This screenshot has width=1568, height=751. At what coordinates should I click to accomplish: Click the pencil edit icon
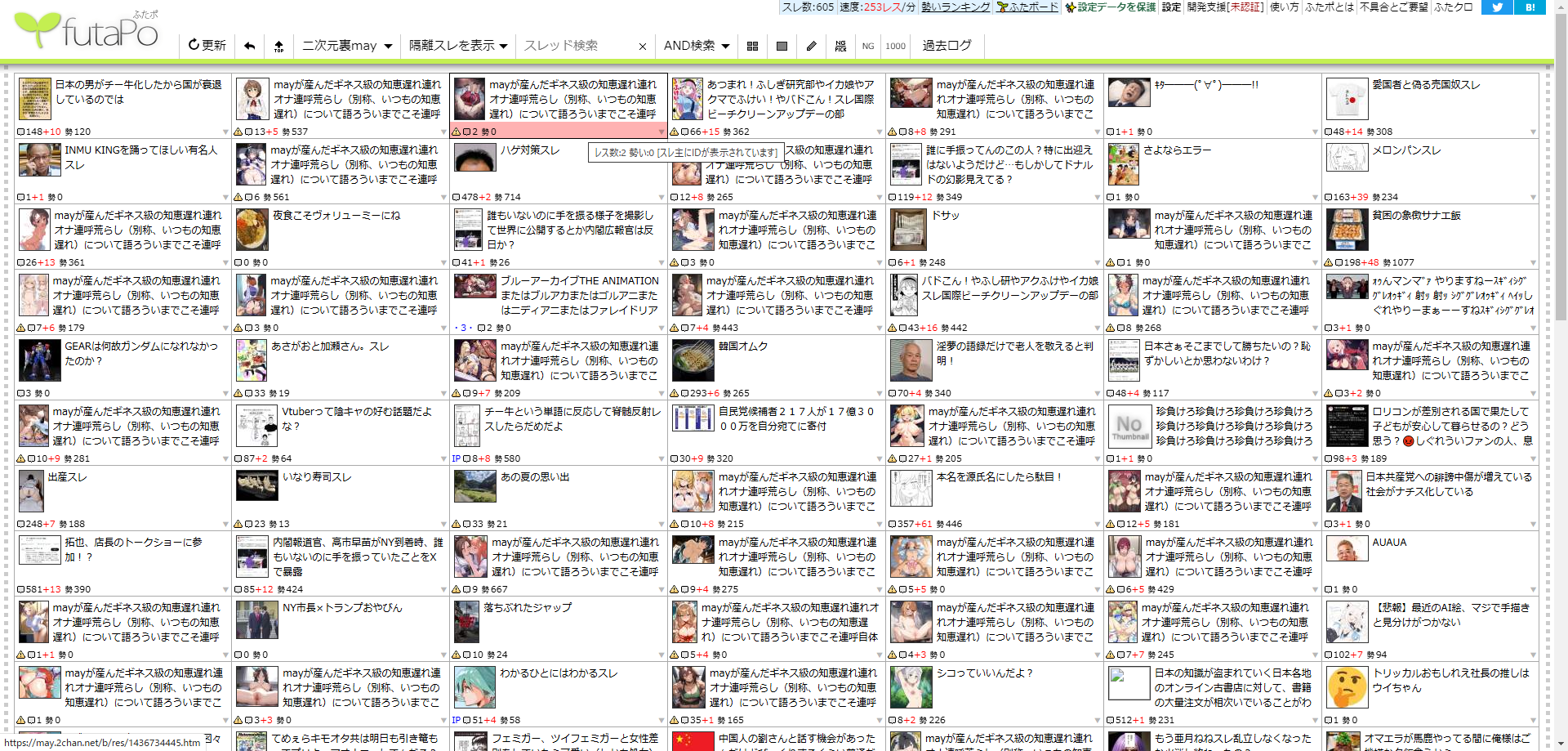pyautogui.click(x=811, y=46)
